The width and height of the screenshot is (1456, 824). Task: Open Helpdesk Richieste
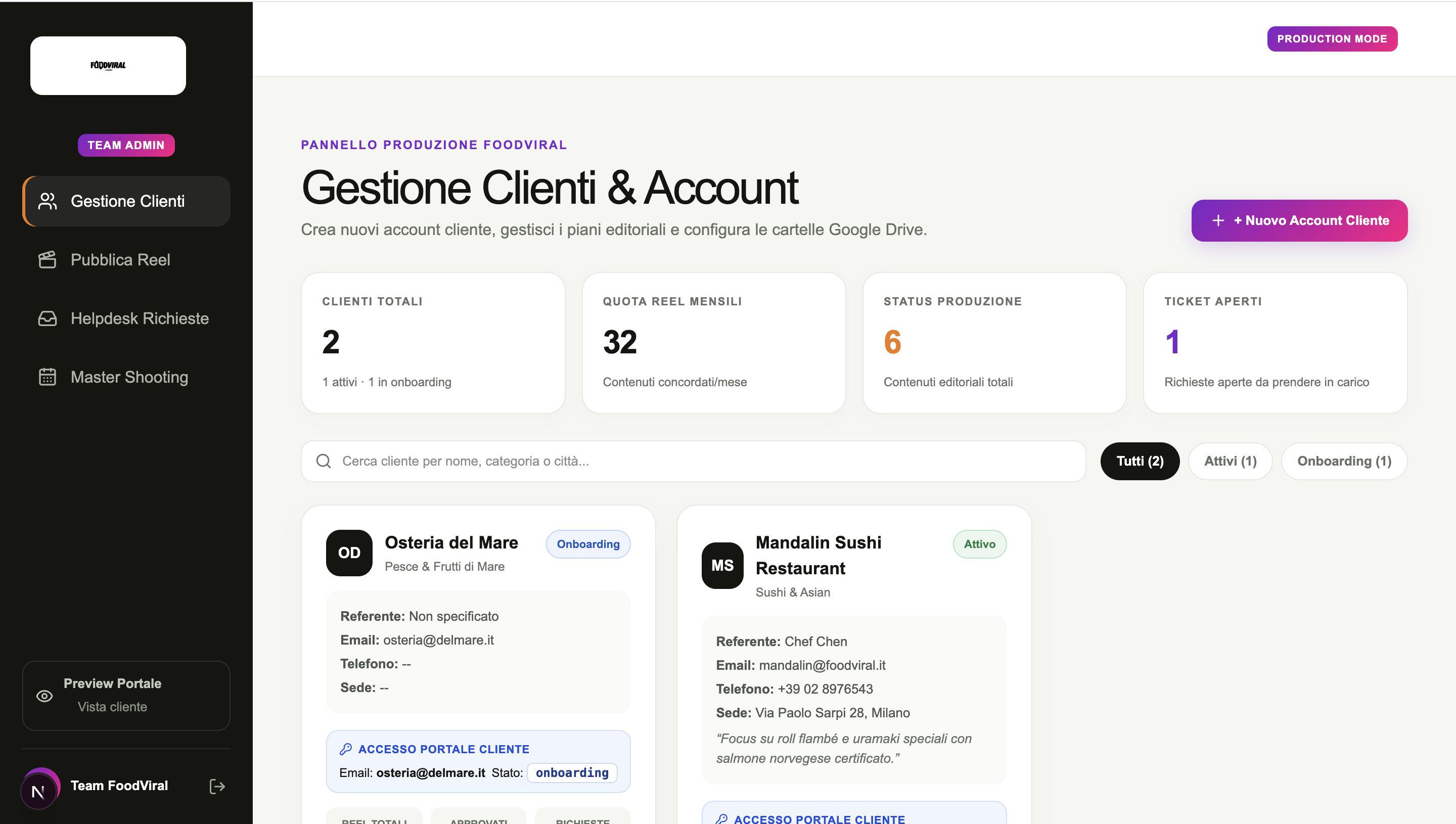126,318
